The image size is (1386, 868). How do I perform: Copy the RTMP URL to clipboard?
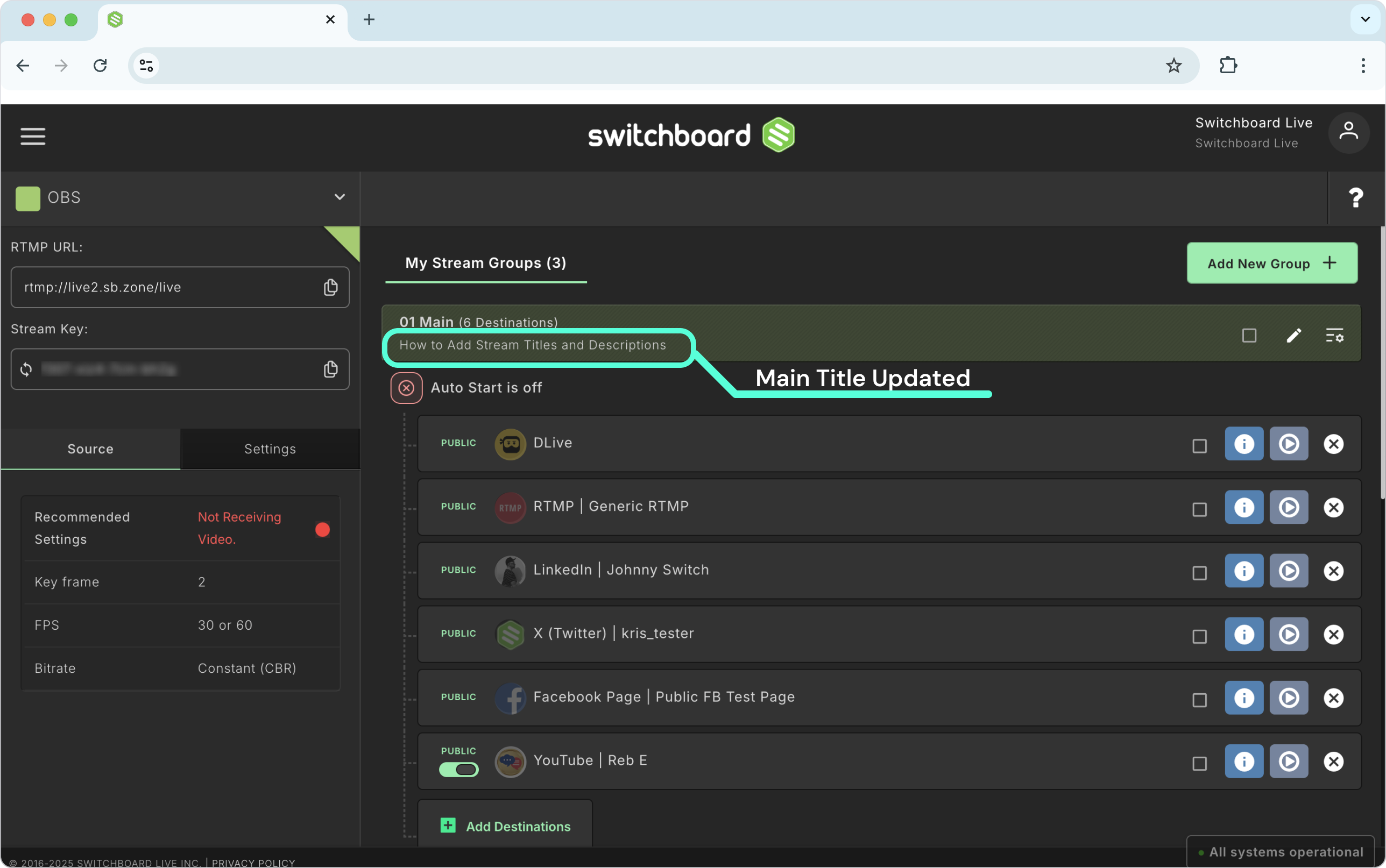[x=331, y=287]
